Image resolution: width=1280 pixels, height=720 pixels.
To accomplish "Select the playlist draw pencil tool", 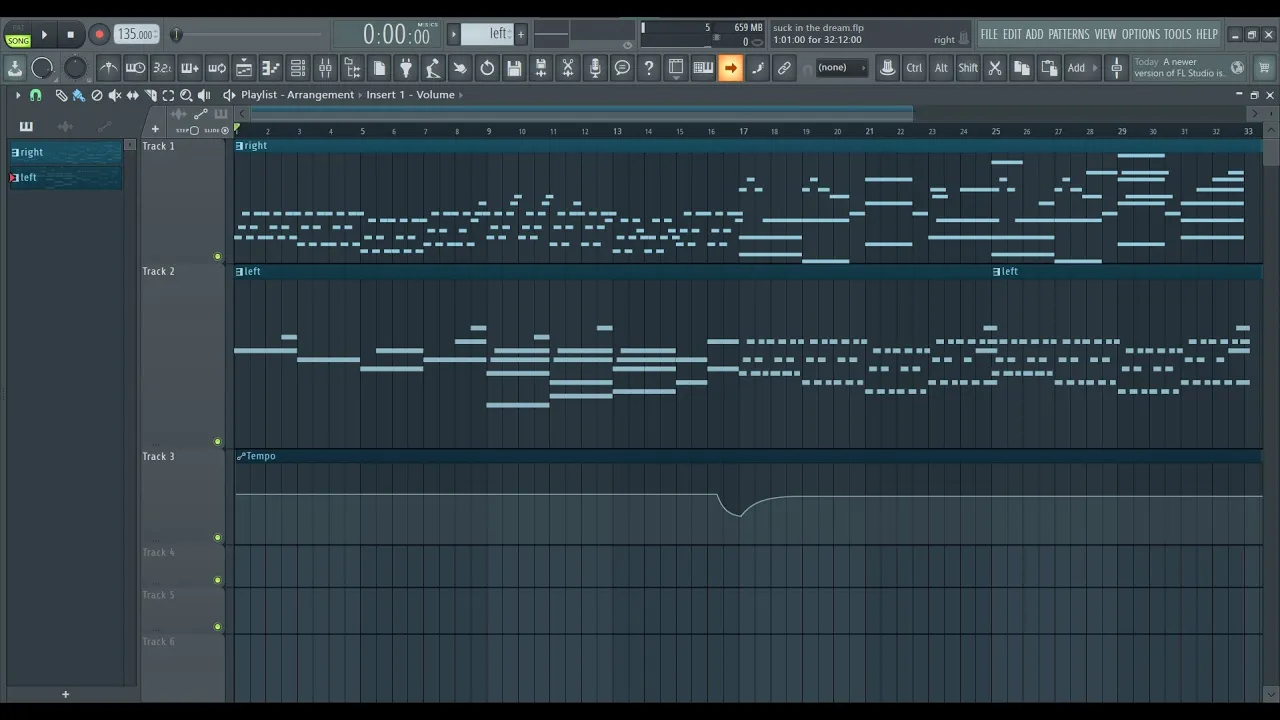I will click(61, 95).
